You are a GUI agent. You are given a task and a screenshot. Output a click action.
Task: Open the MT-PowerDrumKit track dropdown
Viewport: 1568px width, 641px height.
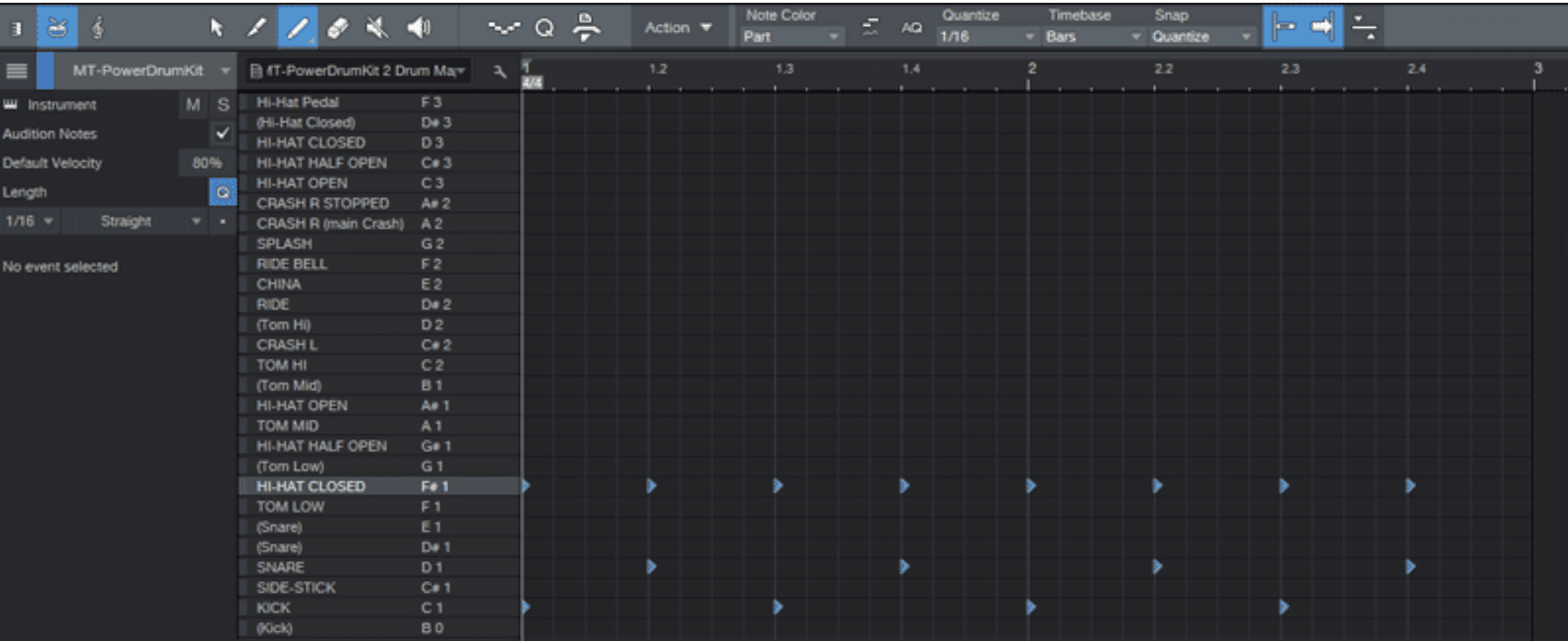[145, 71]
